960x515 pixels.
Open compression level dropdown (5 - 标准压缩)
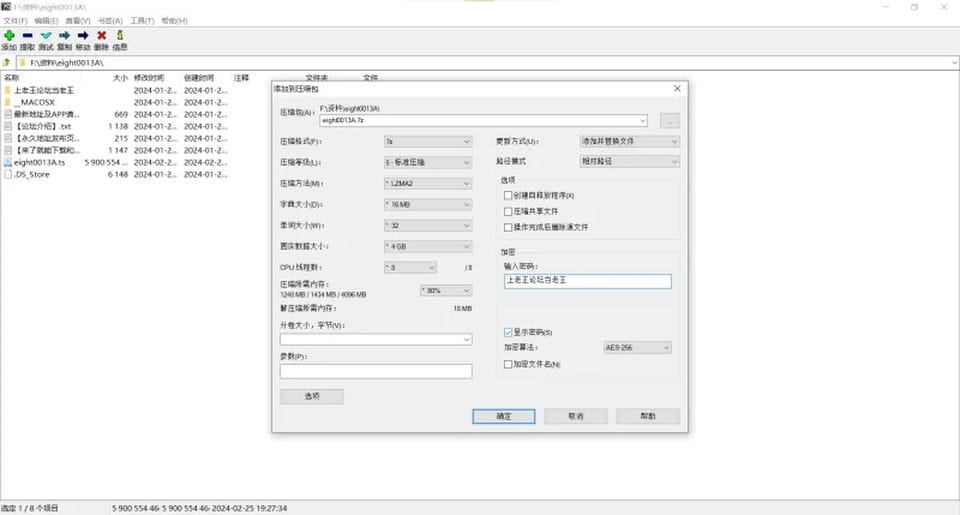pyautogui.click(x=428, y=162)
